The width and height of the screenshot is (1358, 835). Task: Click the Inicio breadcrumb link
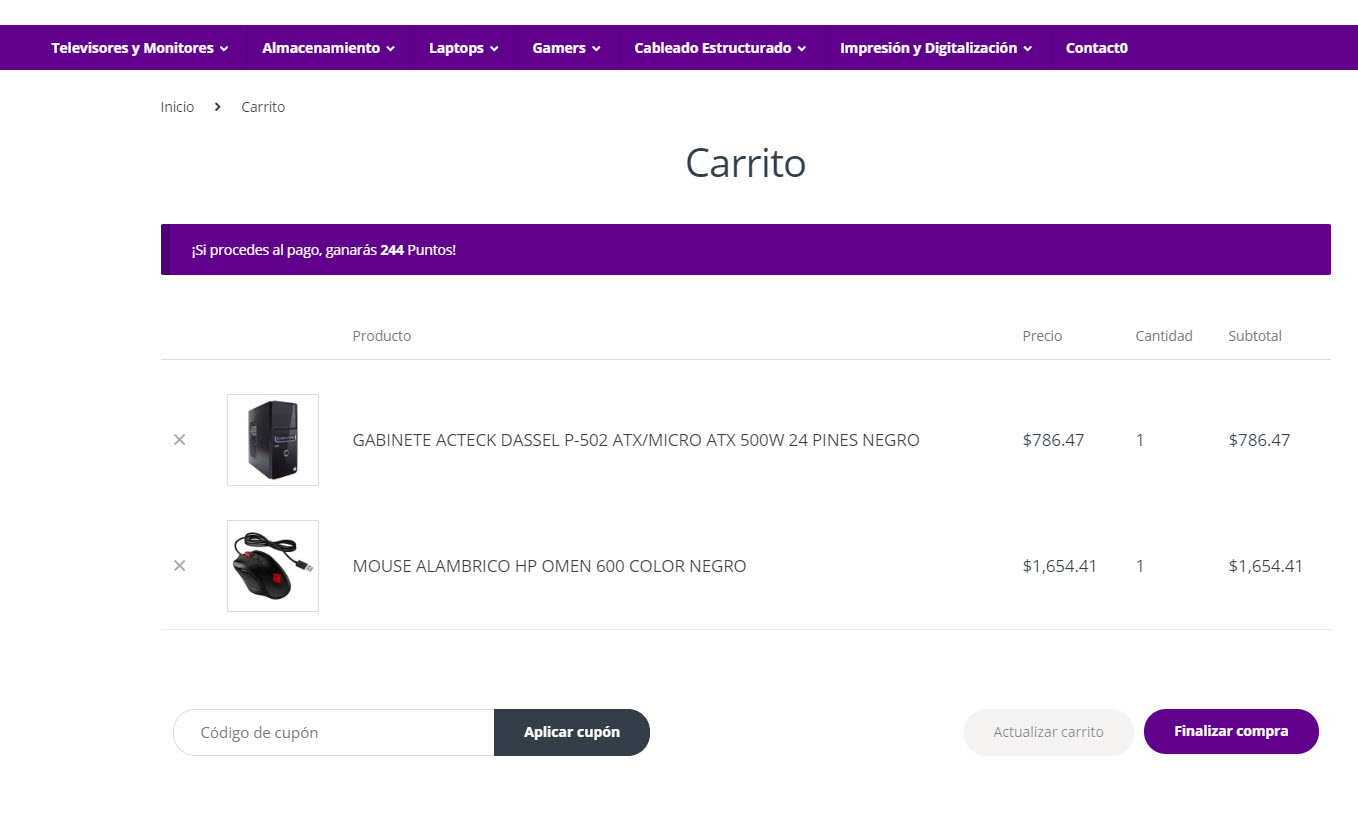(x=177, y=107)
